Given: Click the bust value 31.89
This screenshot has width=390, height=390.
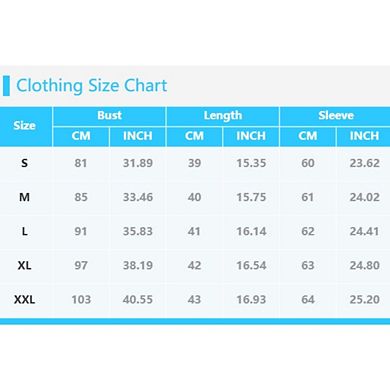Looking at the screenshot, I should pyautogui.click(x=138, y=163).
